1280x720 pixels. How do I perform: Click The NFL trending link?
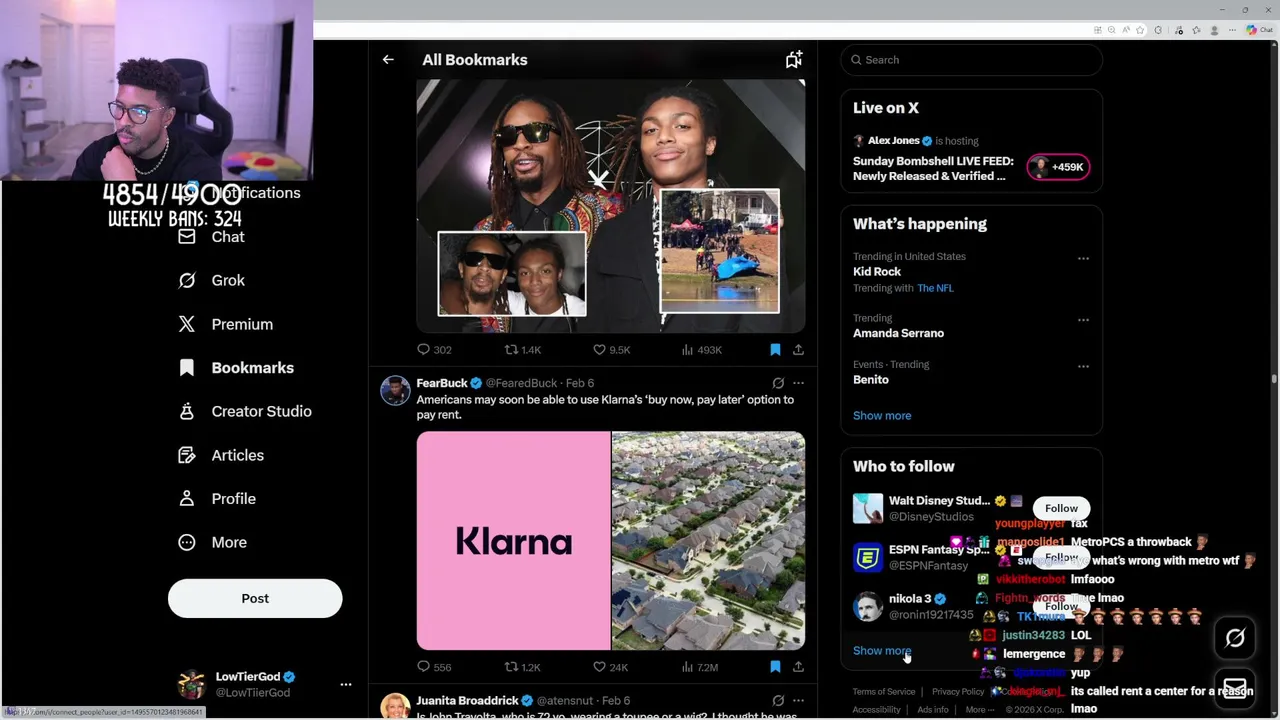click(x=935, y=288)
